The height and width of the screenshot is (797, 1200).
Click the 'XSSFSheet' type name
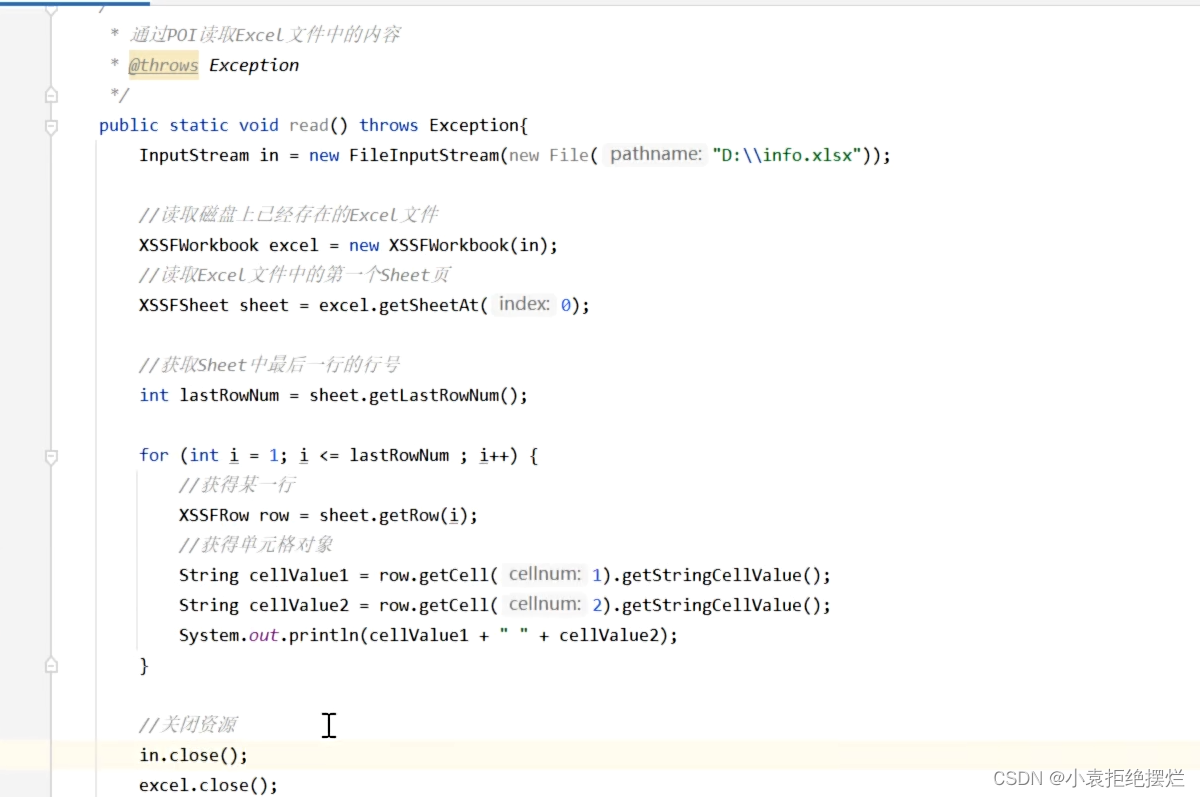184,305
